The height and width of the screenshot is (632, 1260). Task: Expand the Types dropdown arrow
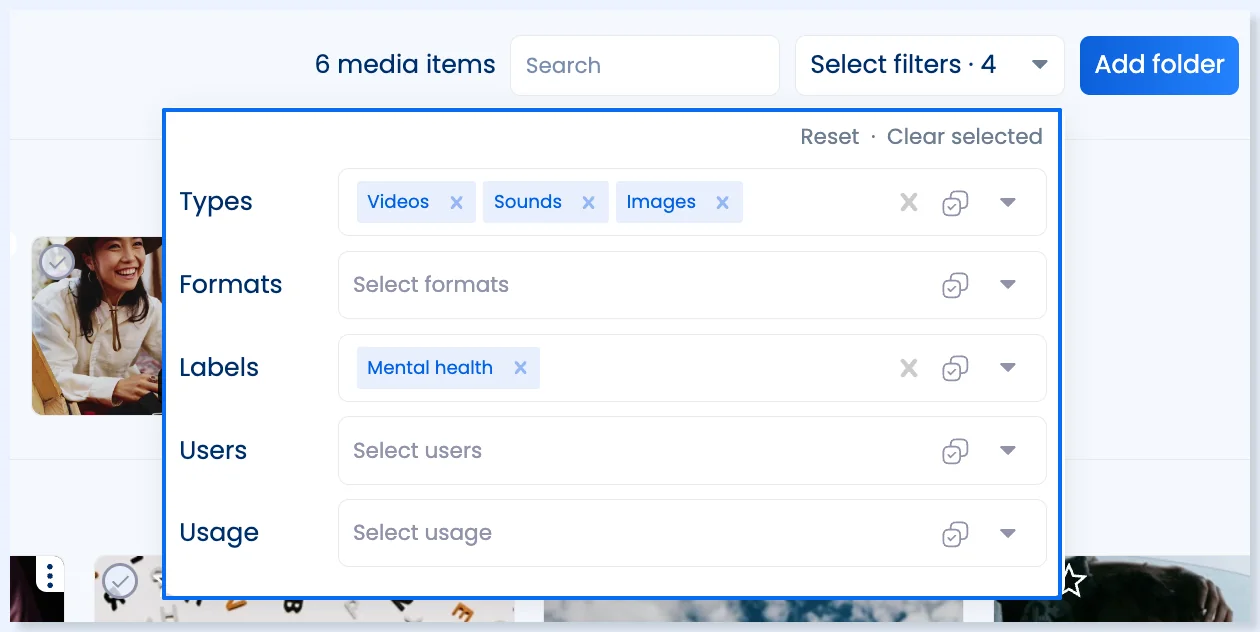pos(1008,202)
